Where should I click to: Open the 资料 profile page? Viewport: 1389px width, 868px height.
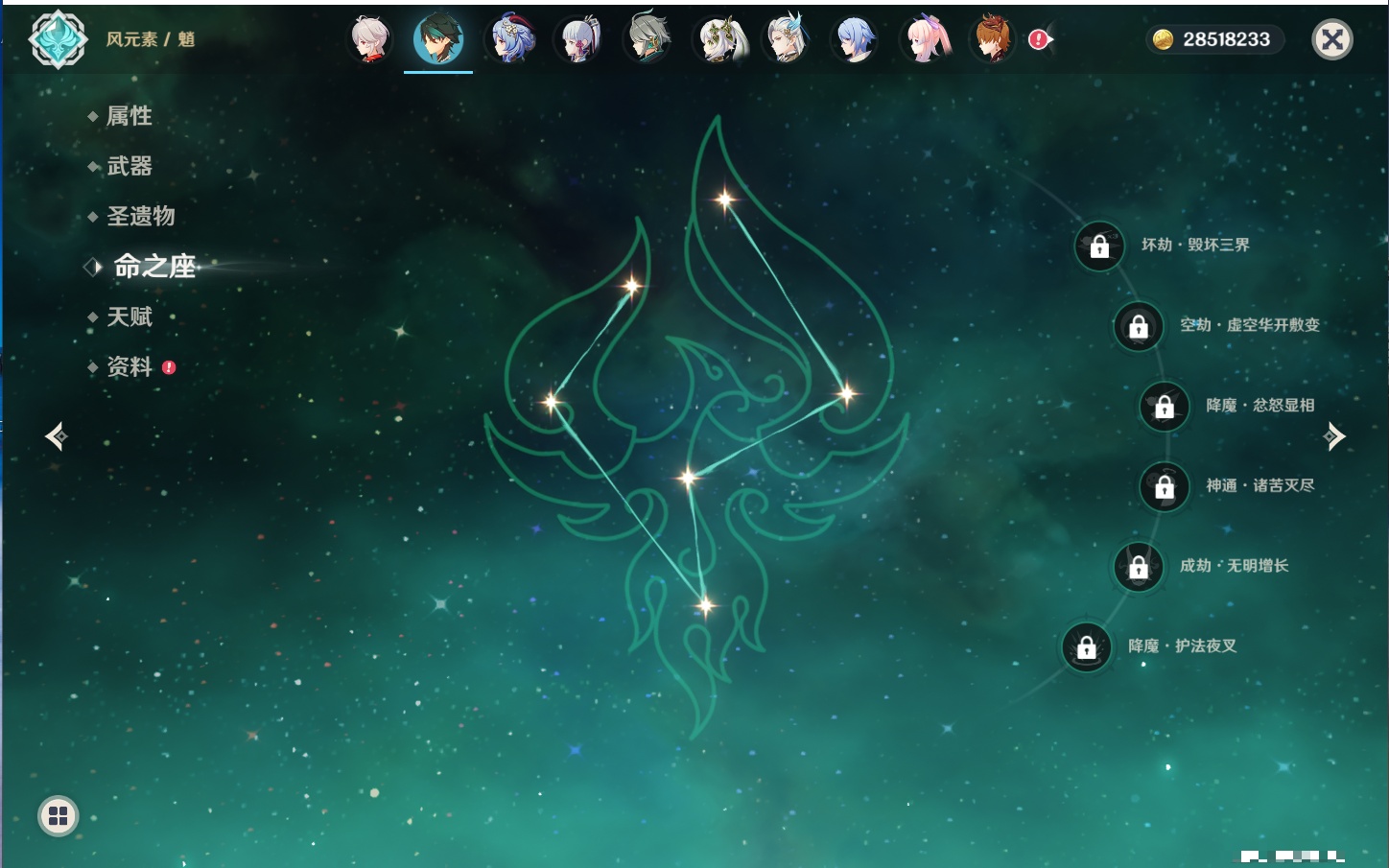(129, 366)
